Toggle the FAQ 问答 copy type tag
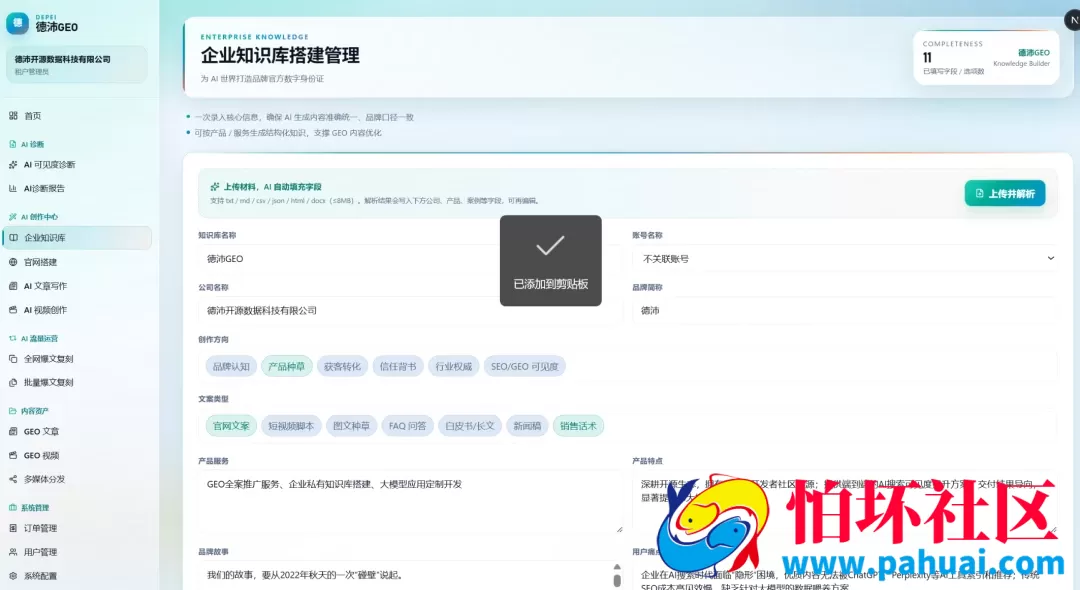The width and height of the screenshot is (1080, 590). (407, 425)
